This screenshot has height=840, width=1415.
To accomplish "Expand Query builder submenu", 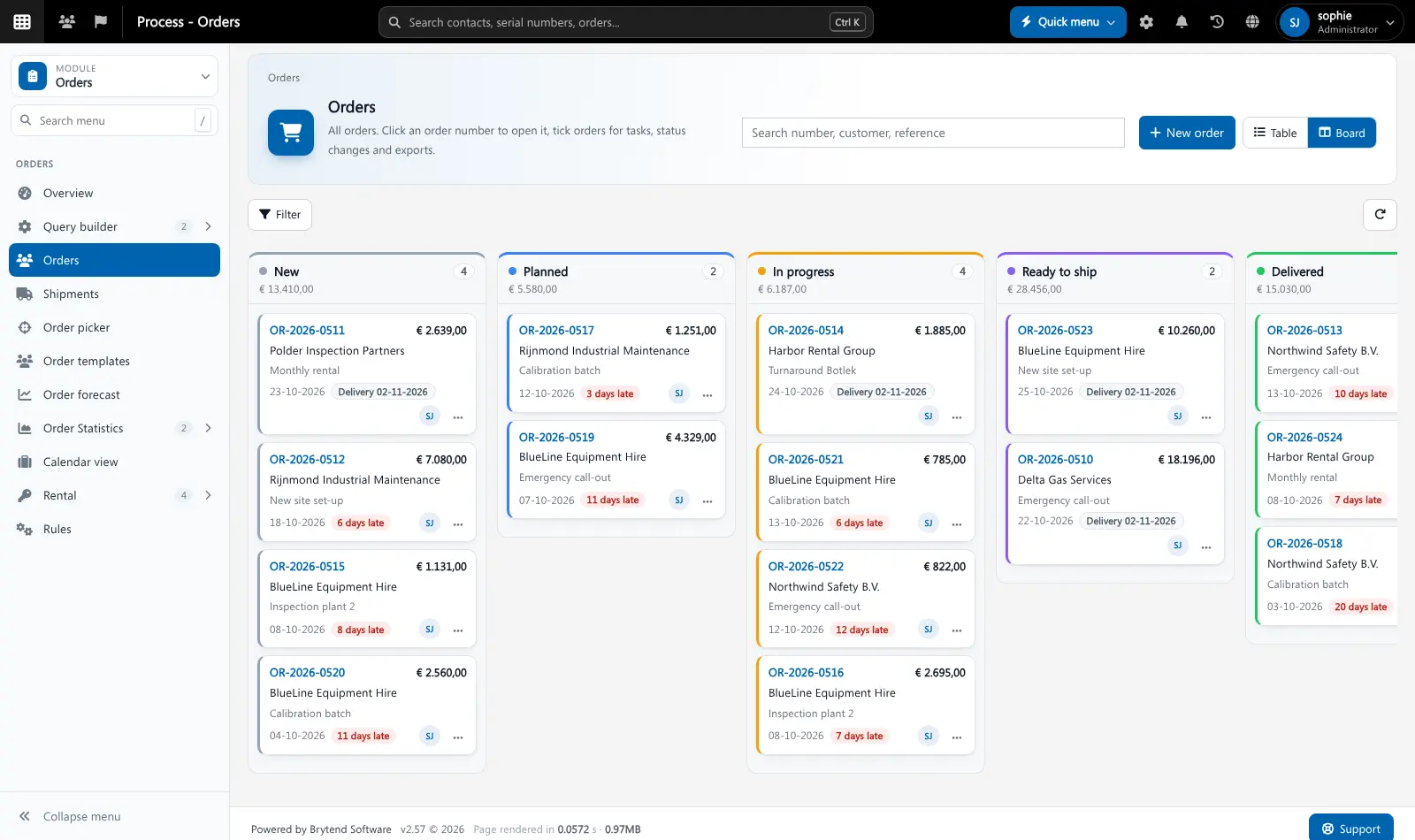I will (208, 226).
